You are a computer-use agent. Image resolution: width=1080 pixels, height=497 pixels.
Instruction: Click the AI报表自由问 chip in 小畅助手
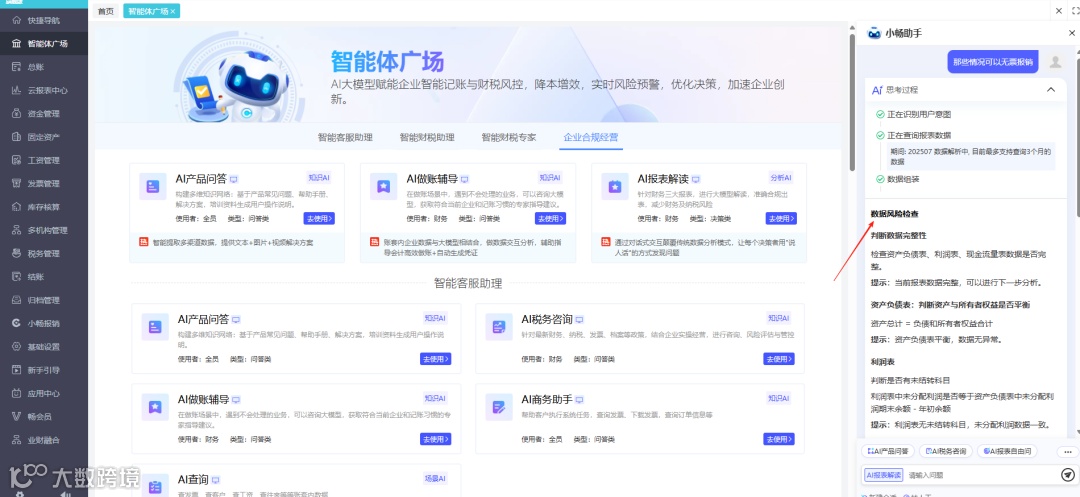(1008, 452)
